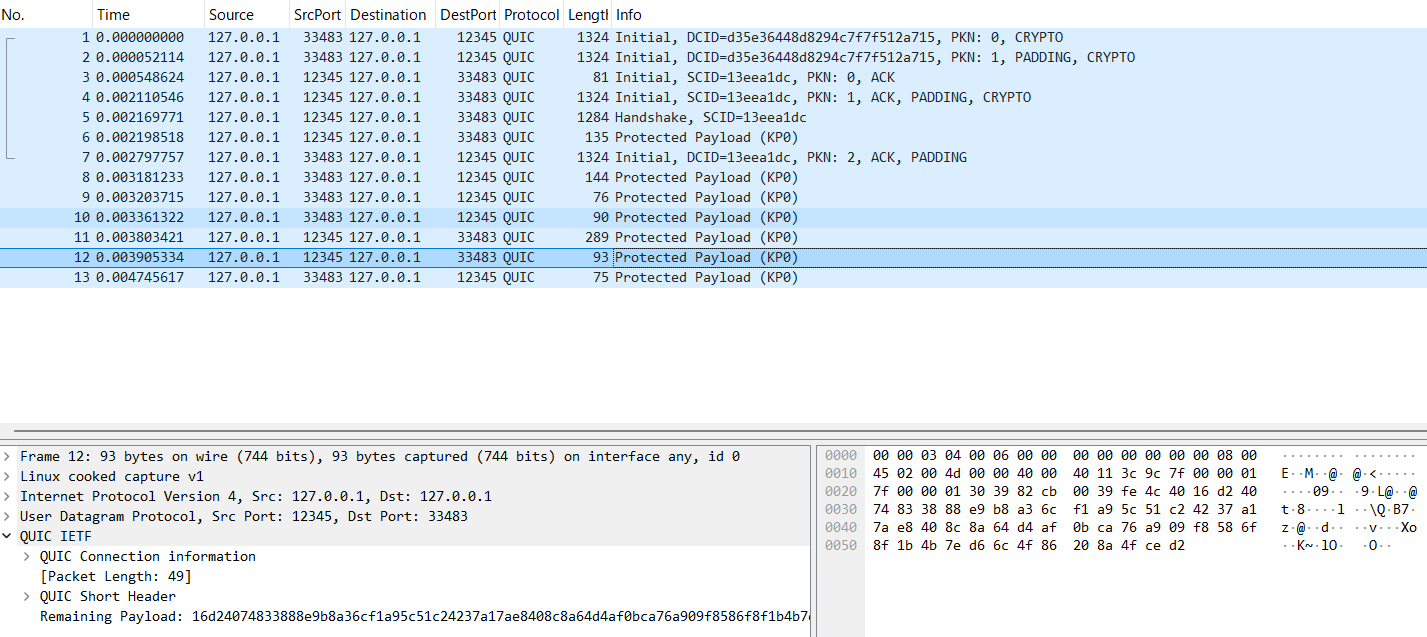Click hex offset 0040 row
The width and height of the screenshot is (1427, 637).
point(841,528)
